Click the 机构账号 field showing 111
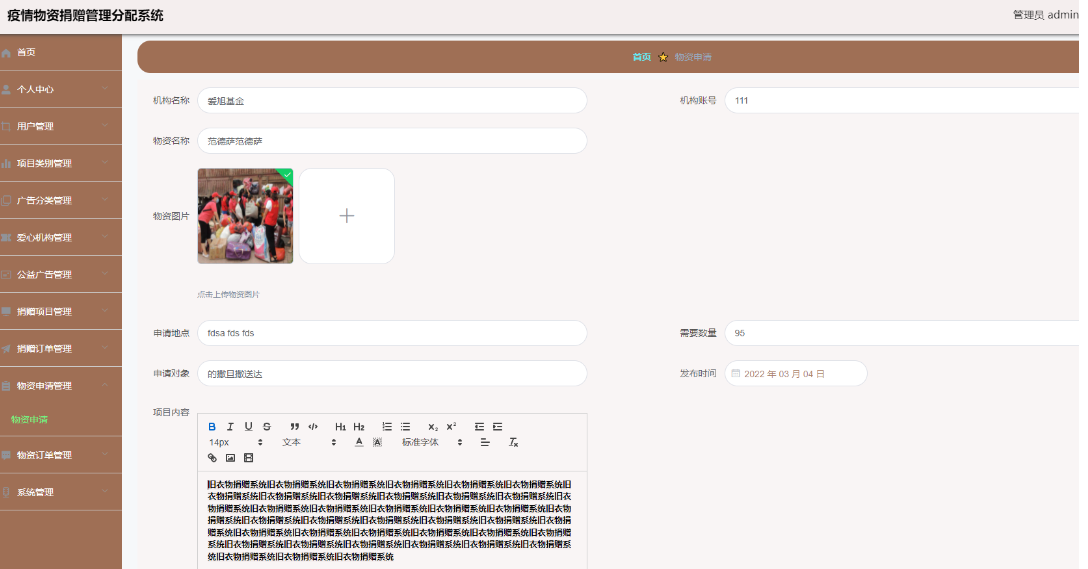The height and width of the screenshot is (569, 1088). click(x=902, y=101)
